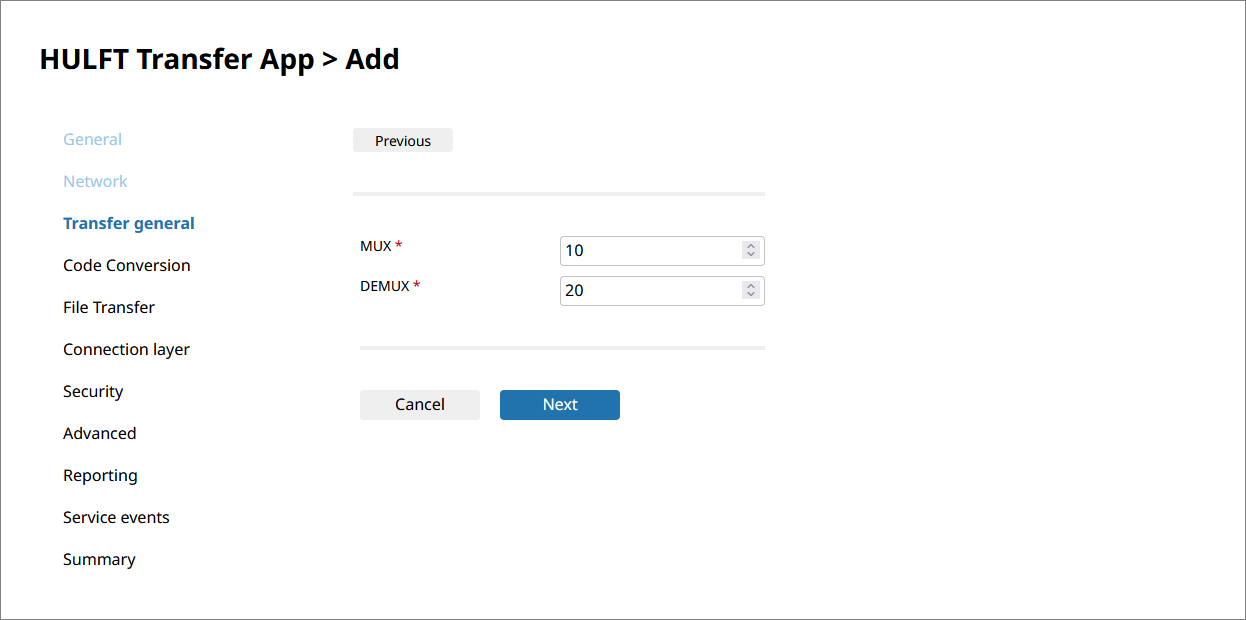Switch to the File Transfer section
1246x620 pixels.
[x=108, y=308]
